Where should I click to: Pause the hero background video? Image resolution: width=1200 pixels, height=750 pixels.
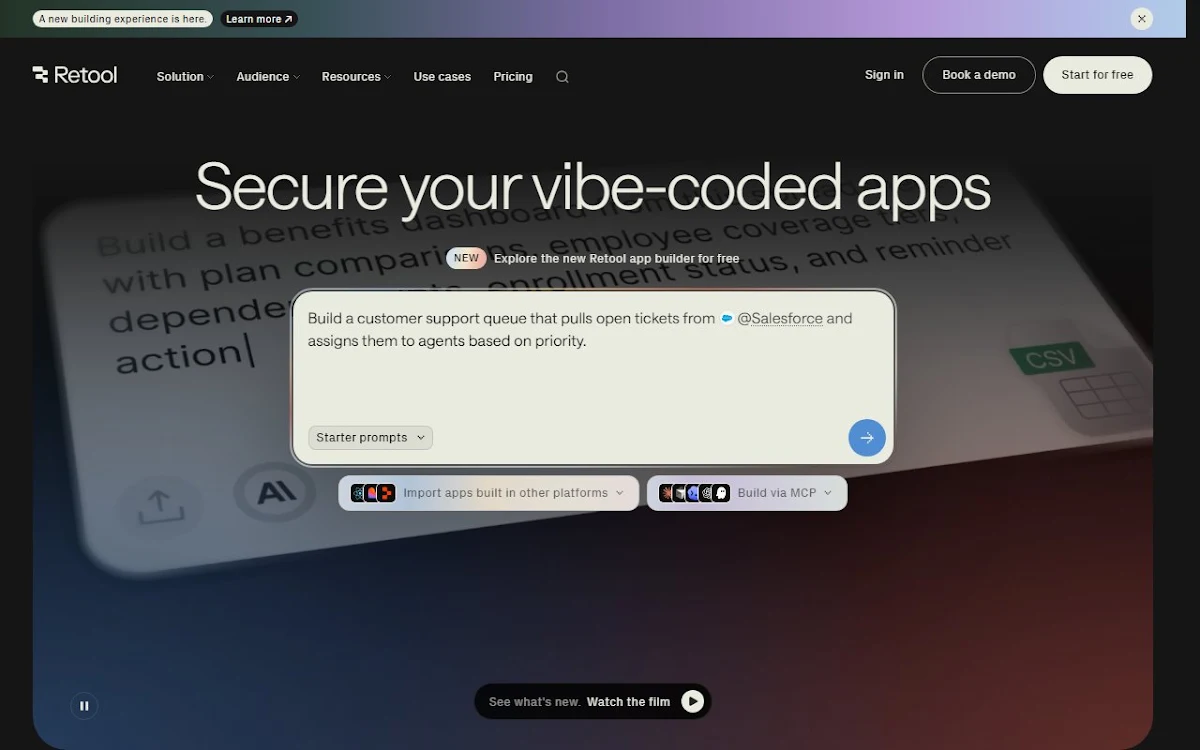pos(84,705)
